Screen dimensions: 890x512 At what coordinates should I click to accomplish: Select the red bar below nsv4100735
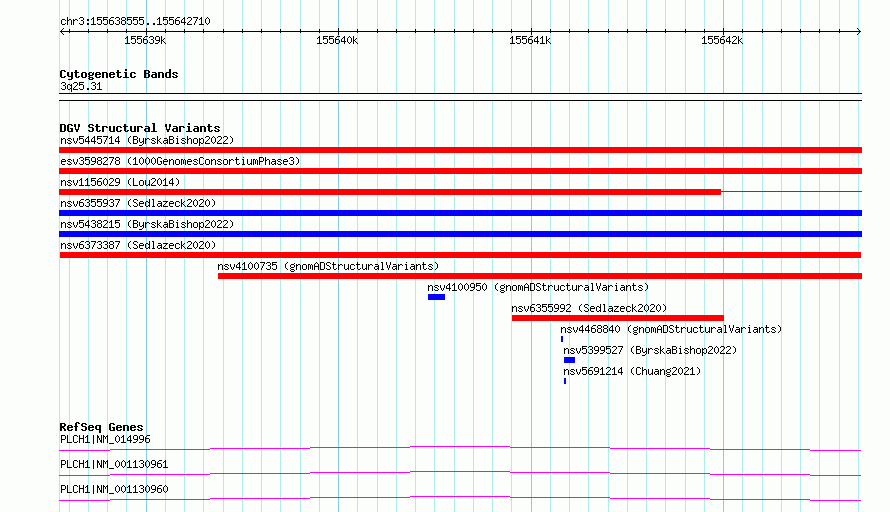point(540,276)
